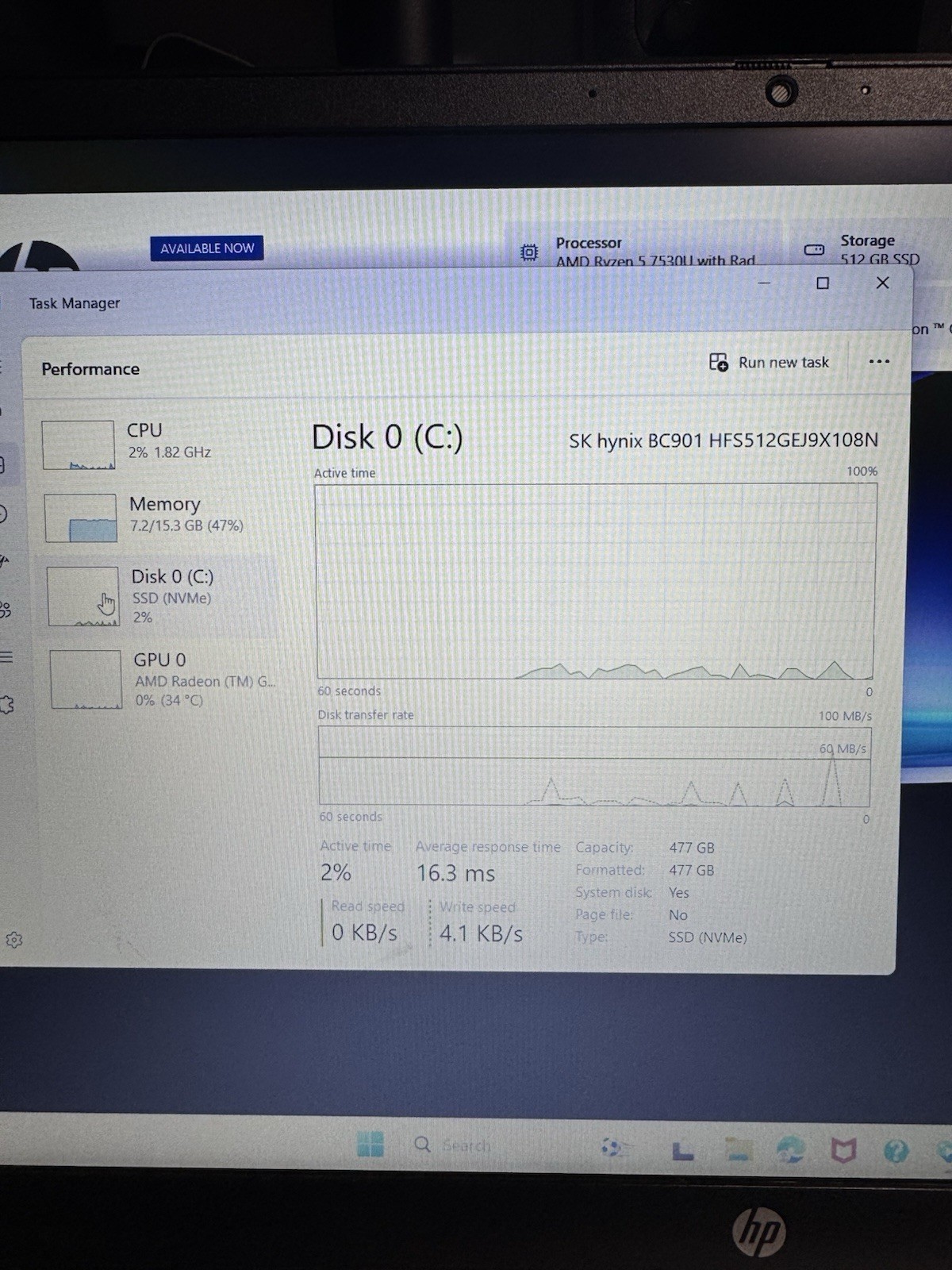Click the System disk Yes value
The width and height of the screenshot is (952, 1270).
point(679,892)
